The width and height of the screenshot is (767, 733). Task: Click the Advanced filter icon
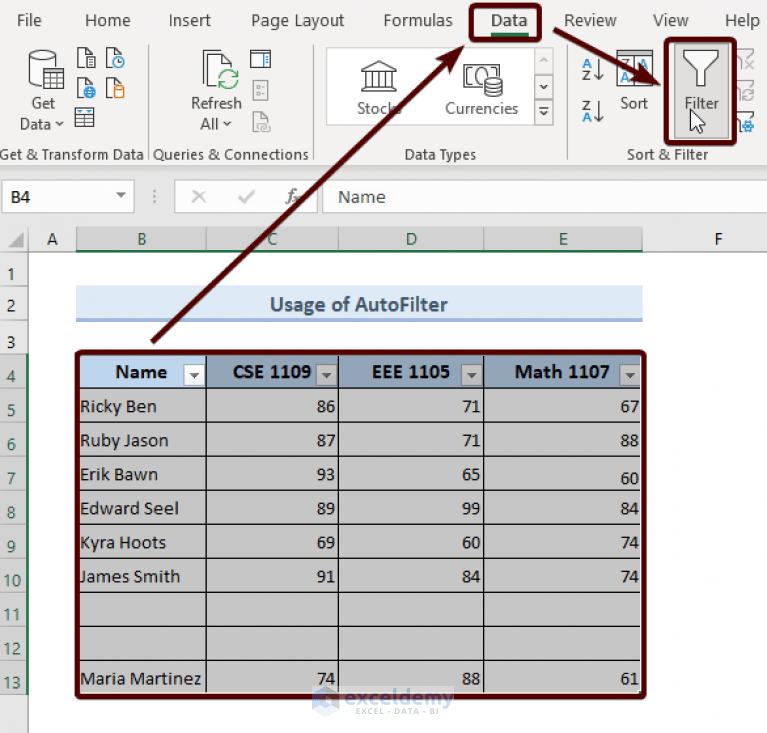(745, 122)
